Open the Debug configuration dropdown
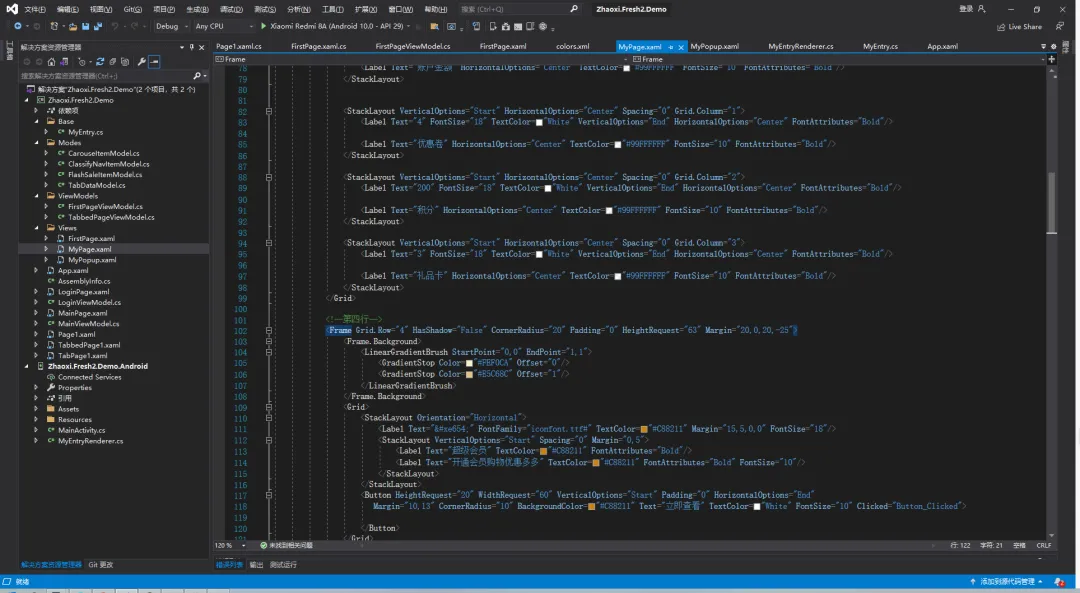The width and height of the screenshot is (1080, 593). coord(185,26)
